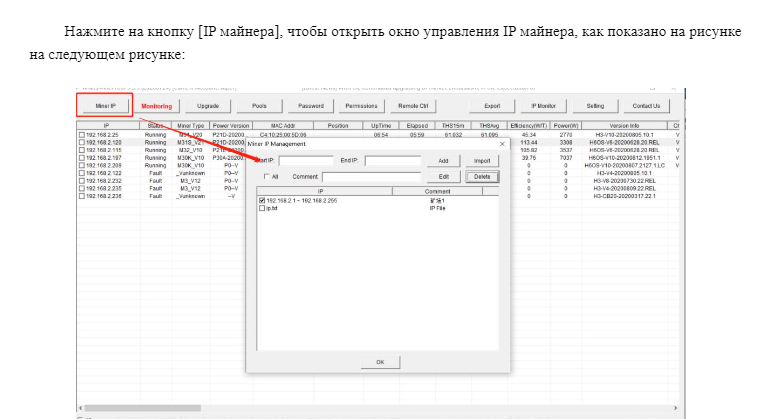Tick the checkbox for 192.168.2.238

click(x=82, y=197)
